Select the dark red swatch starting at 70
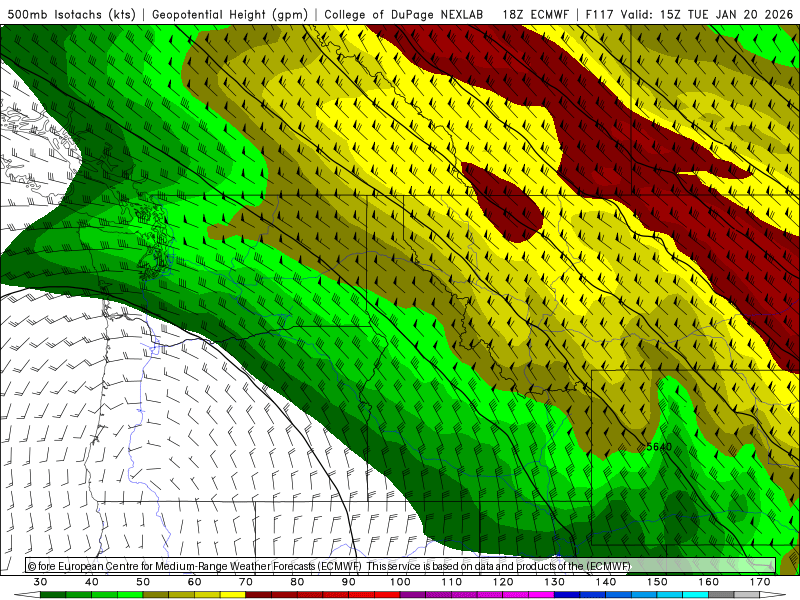The height and width of the screenshot is (600, 800). click(x=259, y=594)
